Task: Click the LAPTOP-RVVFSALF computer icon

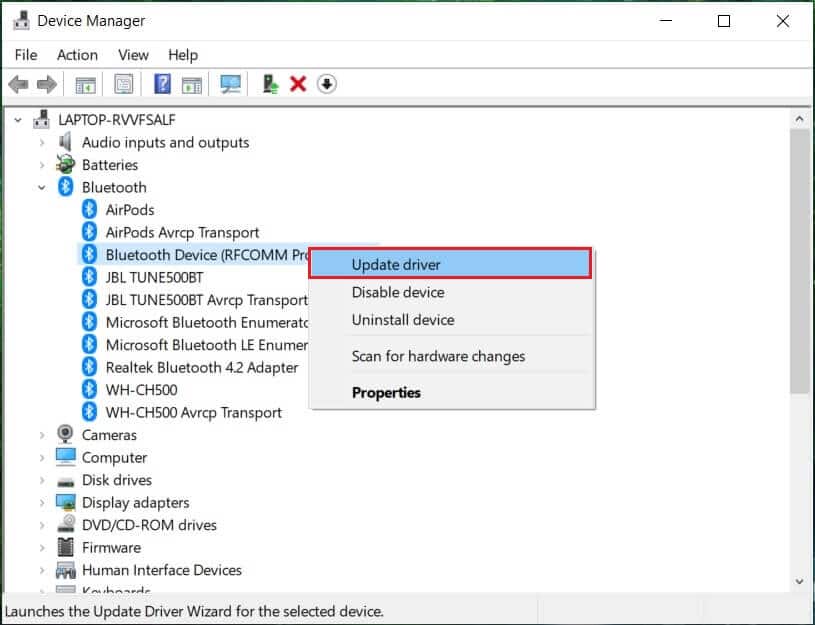Action: pyautogui.click(x=42, y=120)
